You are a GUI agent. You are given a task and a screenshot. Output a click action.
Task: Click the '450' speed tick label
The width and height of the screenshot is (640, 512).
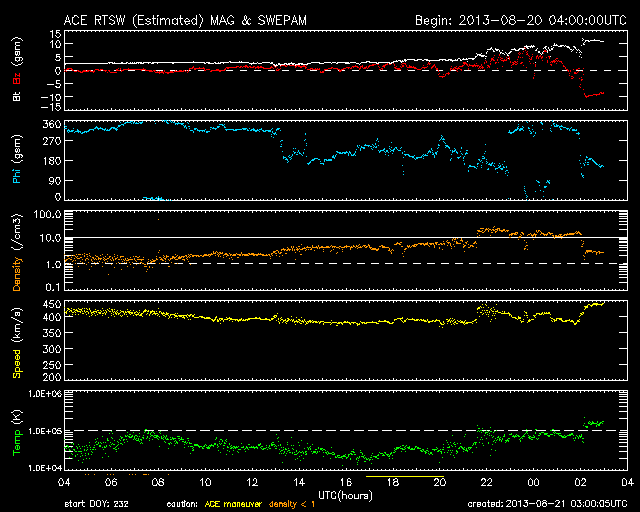(51, 304)
